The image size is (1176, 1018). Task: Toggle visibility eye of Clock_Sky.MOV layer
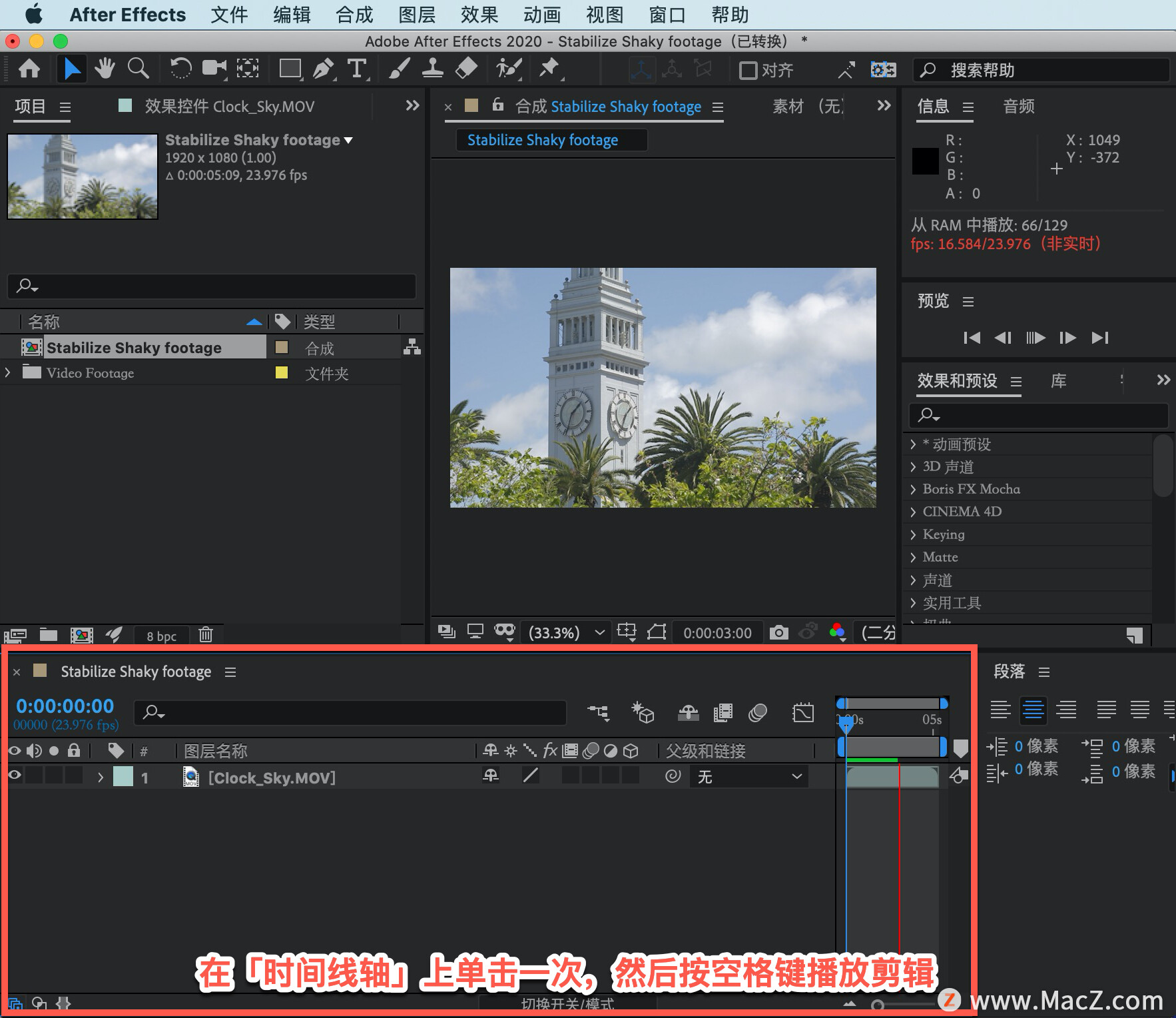pos(14,775)
